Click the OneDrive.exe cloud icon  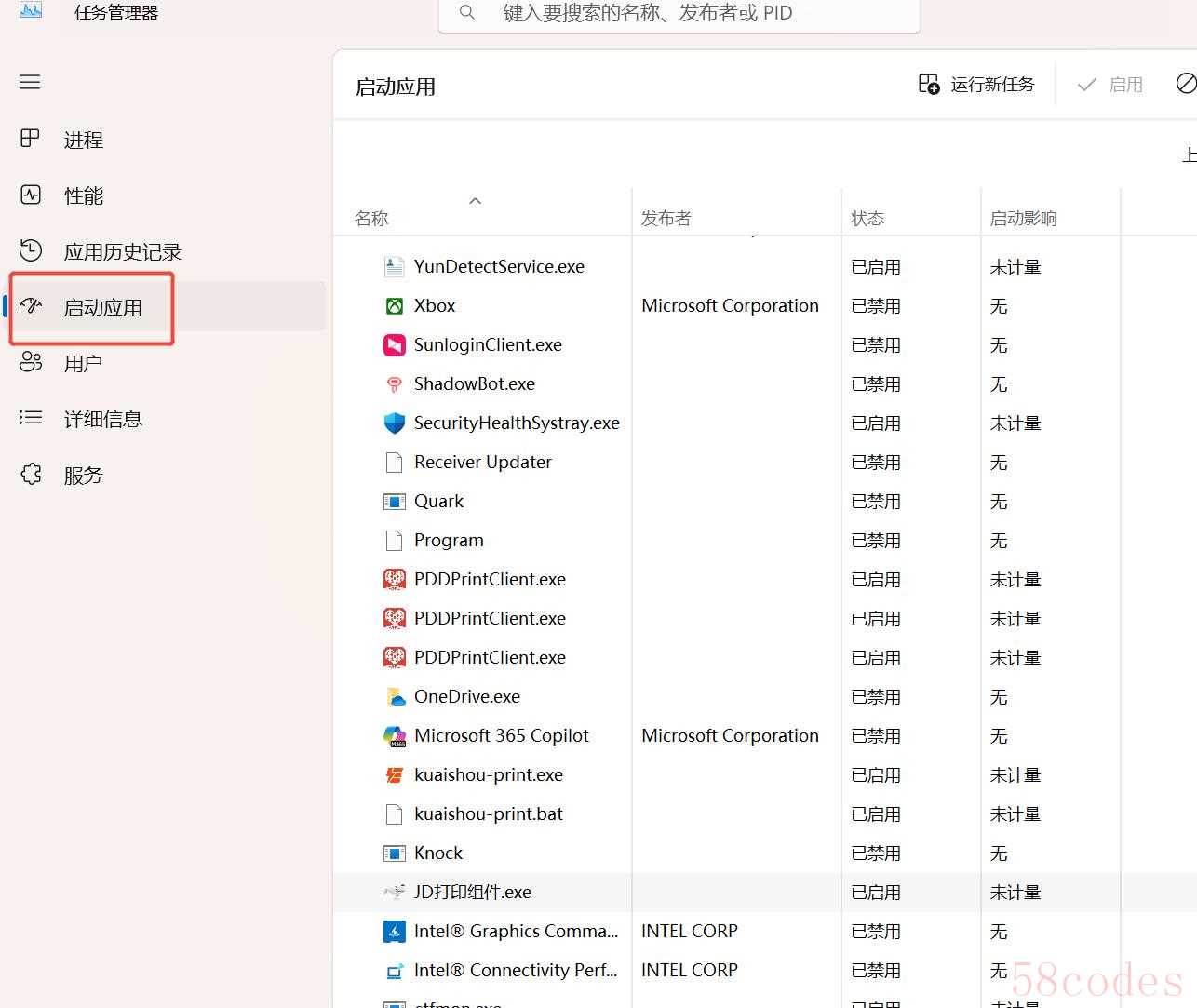(x=395, y=696)
